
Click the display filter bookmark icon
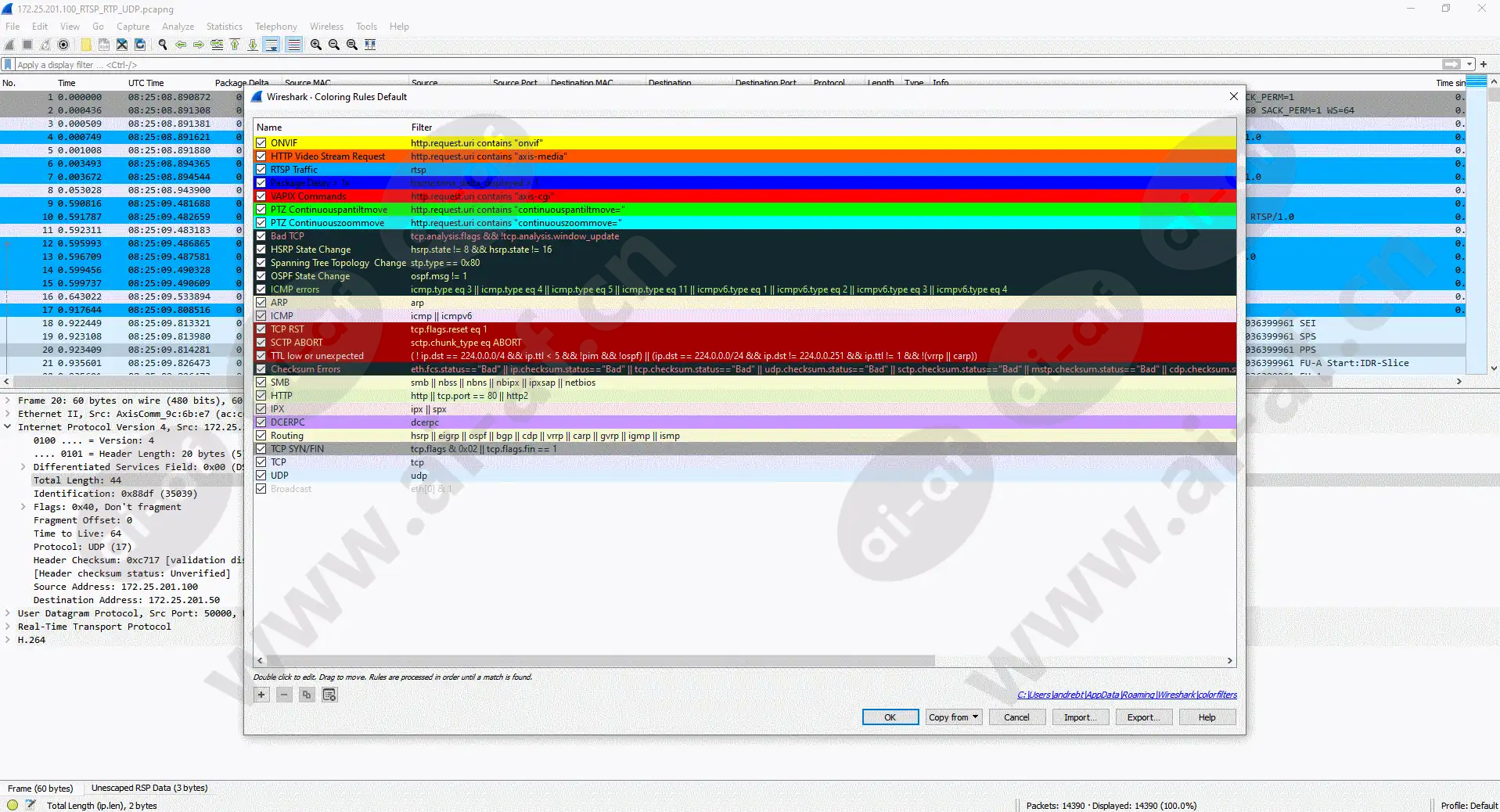tap(8, 64)
